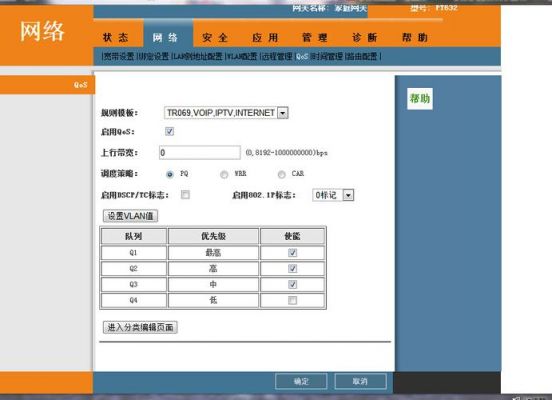Open the 规则模板 template dropdown
This screenshot has width=552, height=400.
[226, 113]
